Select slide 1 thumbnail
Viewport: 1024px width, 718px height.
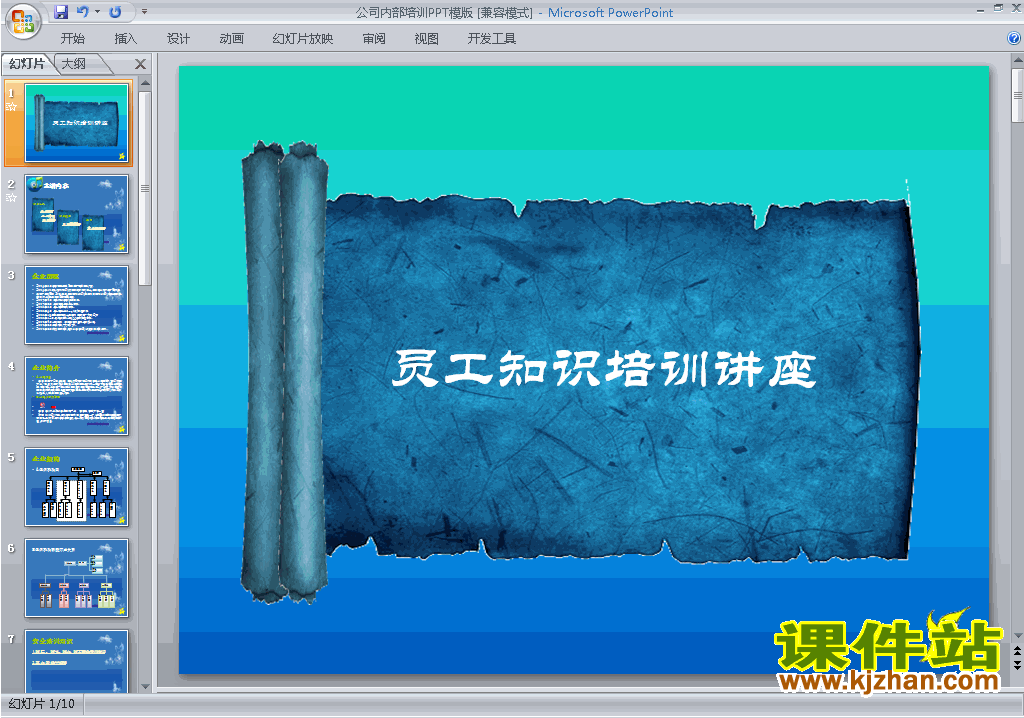click(x=76, y=123)
